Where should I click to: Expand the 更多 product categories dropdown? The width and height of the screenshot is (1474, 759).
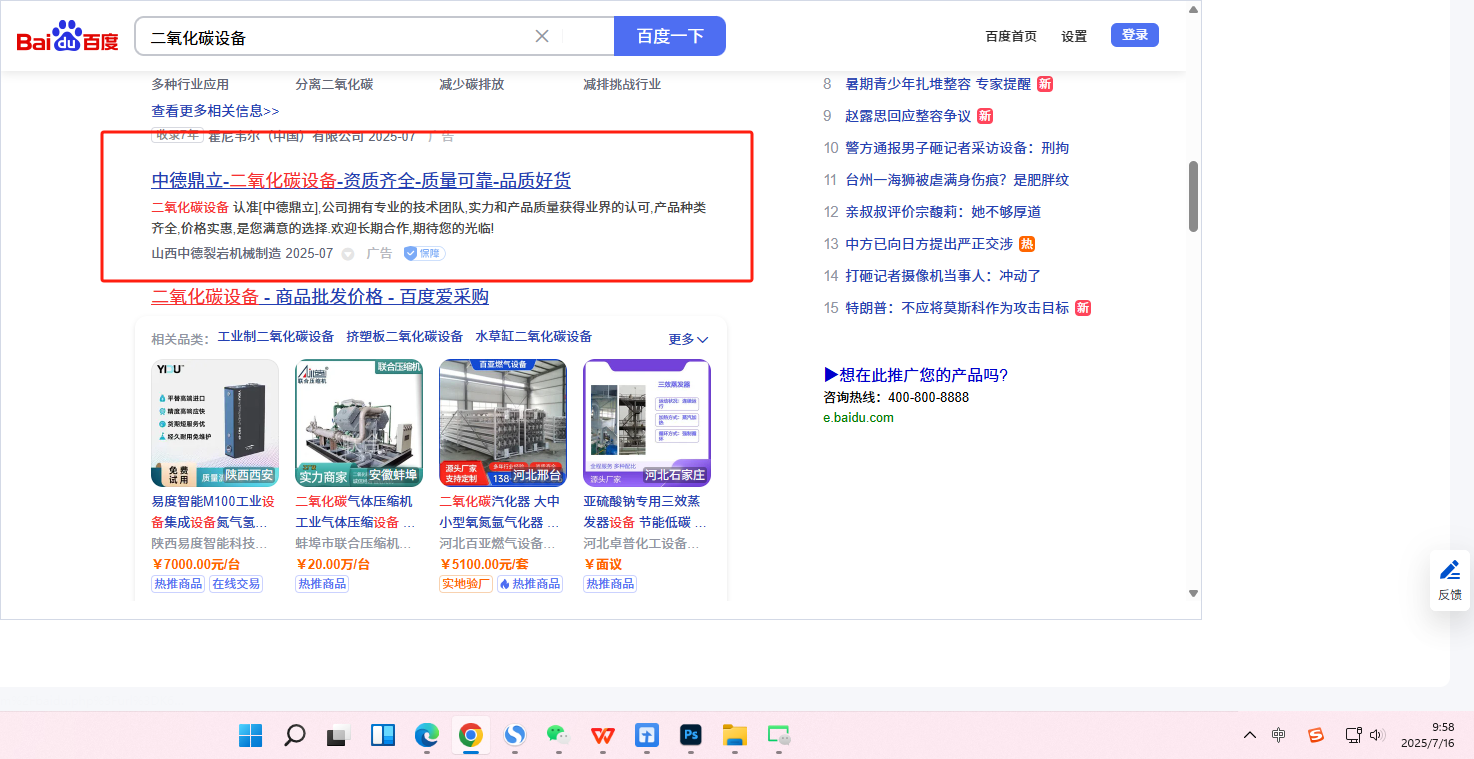(x=688, y=339)
